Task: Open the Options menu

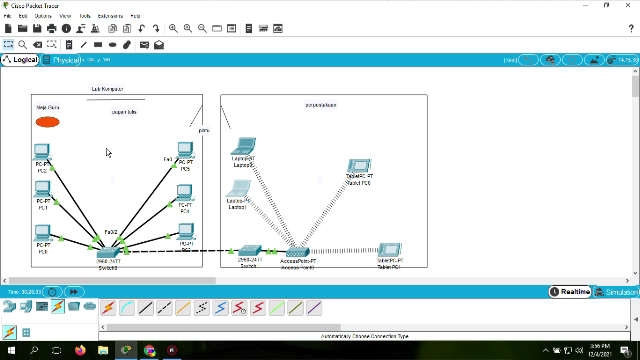Action: (x=43, y=16)
